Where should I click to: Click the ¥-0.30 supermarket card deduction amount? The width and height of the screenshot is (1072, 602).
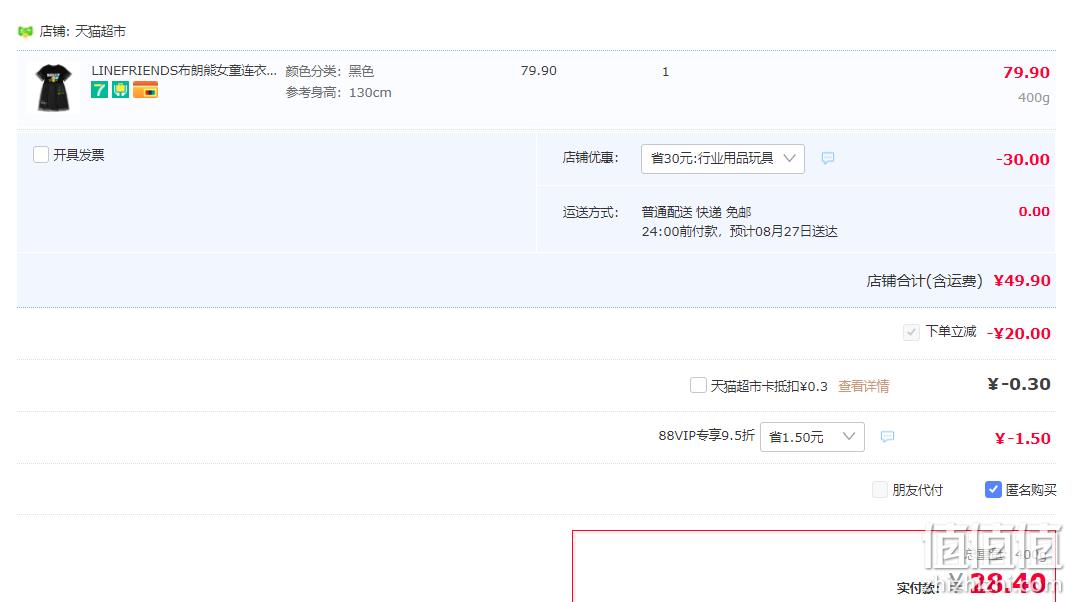point(1019,384)
